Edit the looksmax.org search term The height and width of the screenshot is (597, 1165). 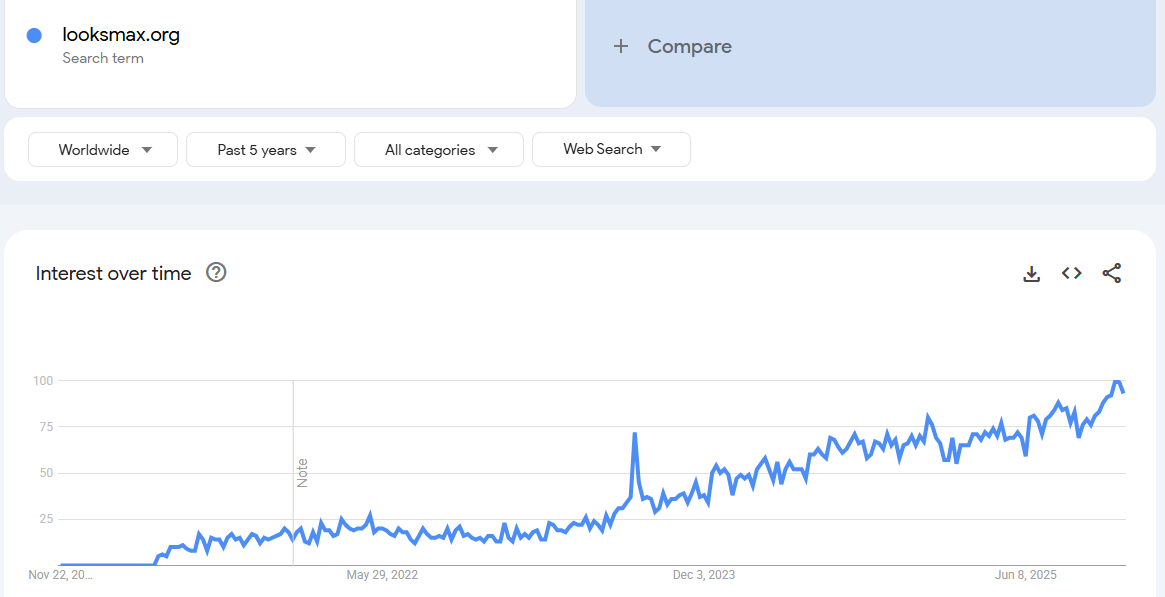[x=121, y=35]
